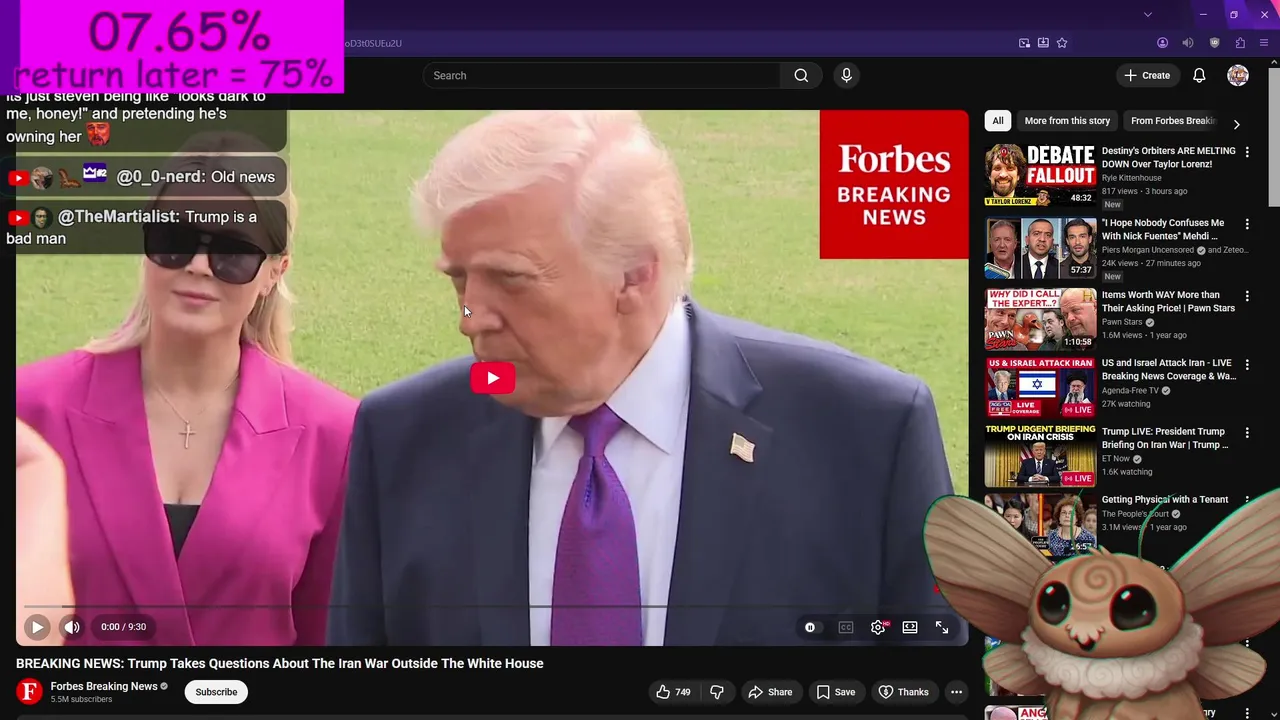This screenshot has height=720, width=1280.
Task: Like the video with 749 likes
Action: (673, 692)
